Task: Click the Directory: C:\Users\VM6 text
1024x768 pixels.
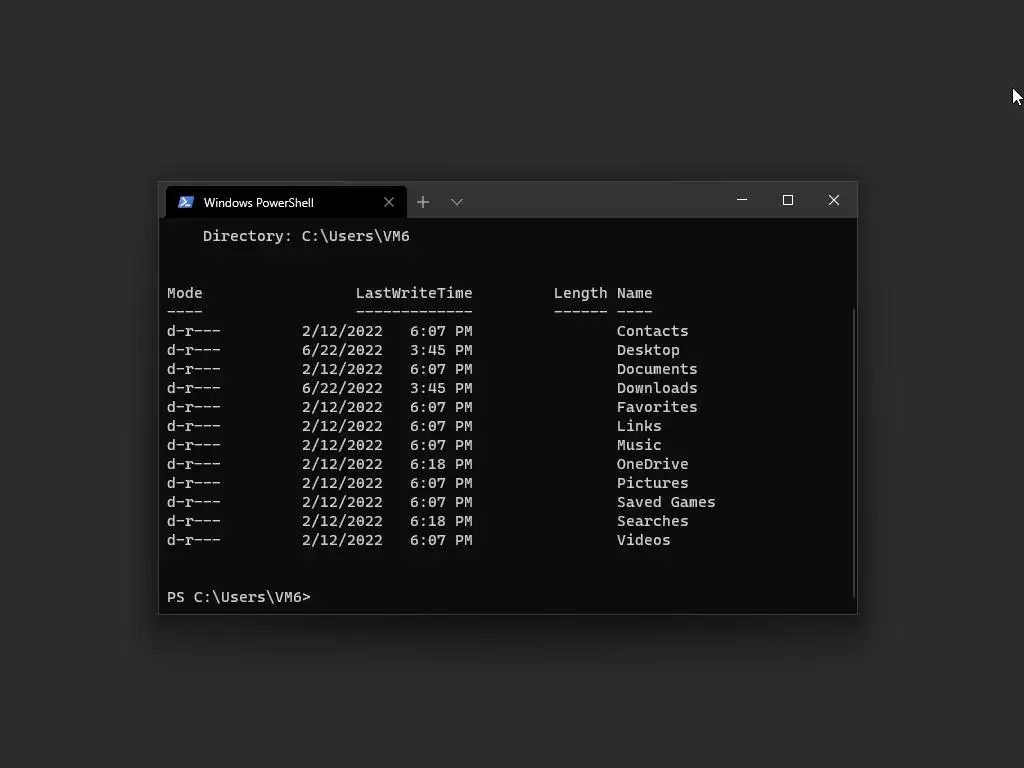Action: click(306, 236)
